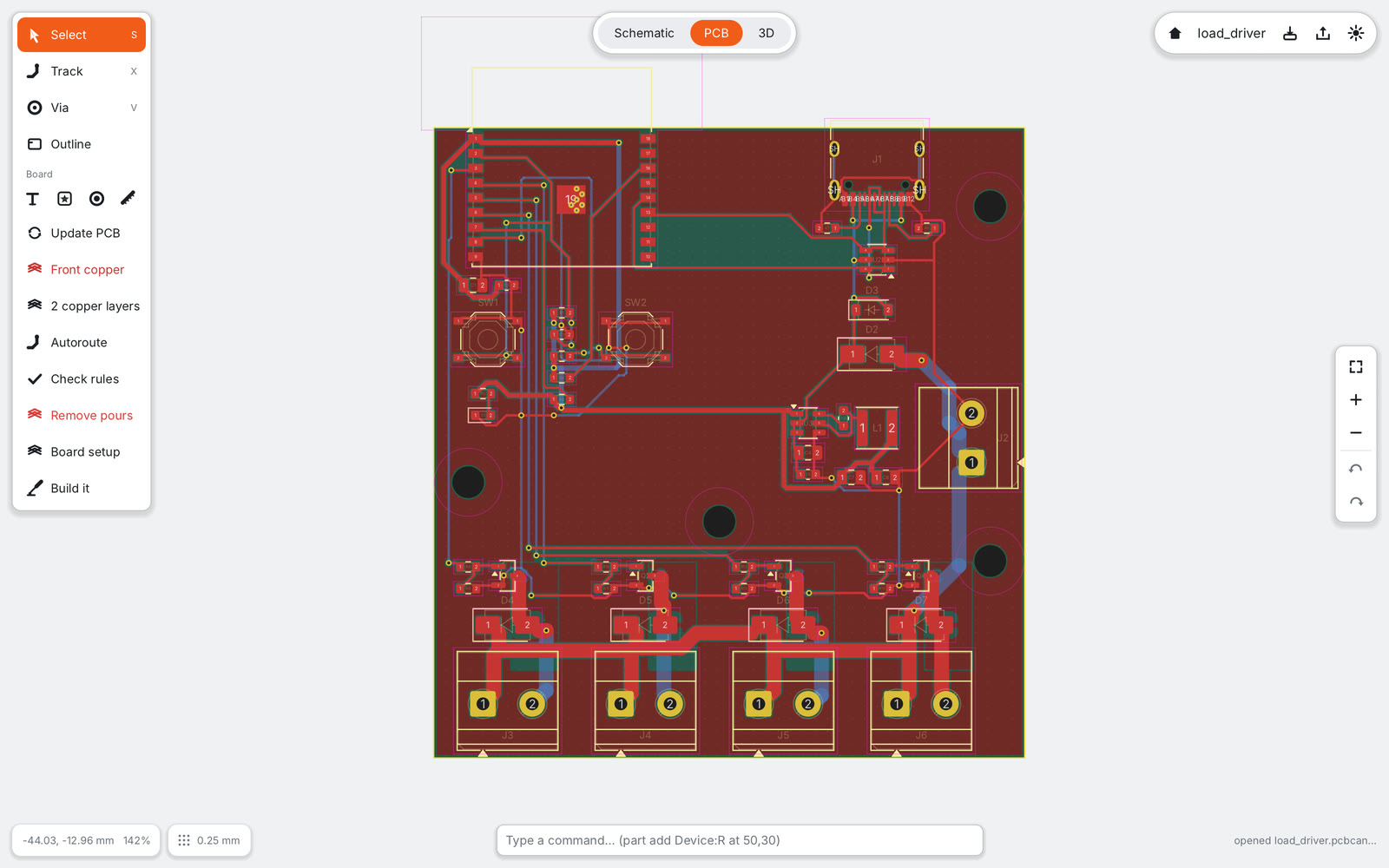
Task: Open the 3D view tab
Action: [766, 33]
